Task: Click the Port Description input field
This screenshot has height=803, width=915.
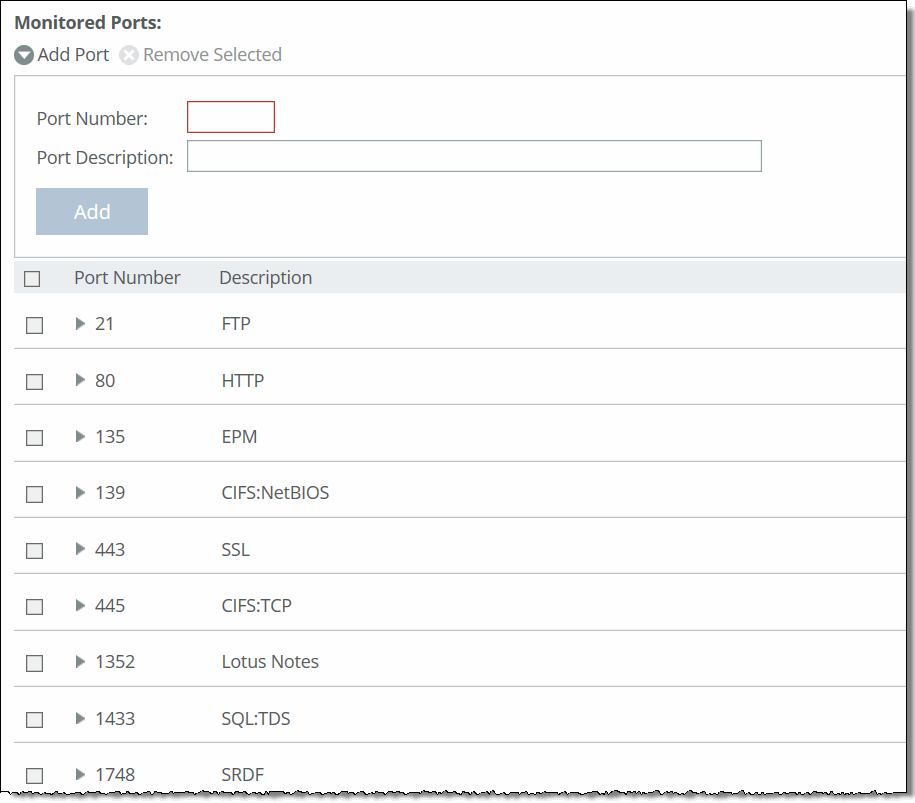Action: tap(474, 155)
